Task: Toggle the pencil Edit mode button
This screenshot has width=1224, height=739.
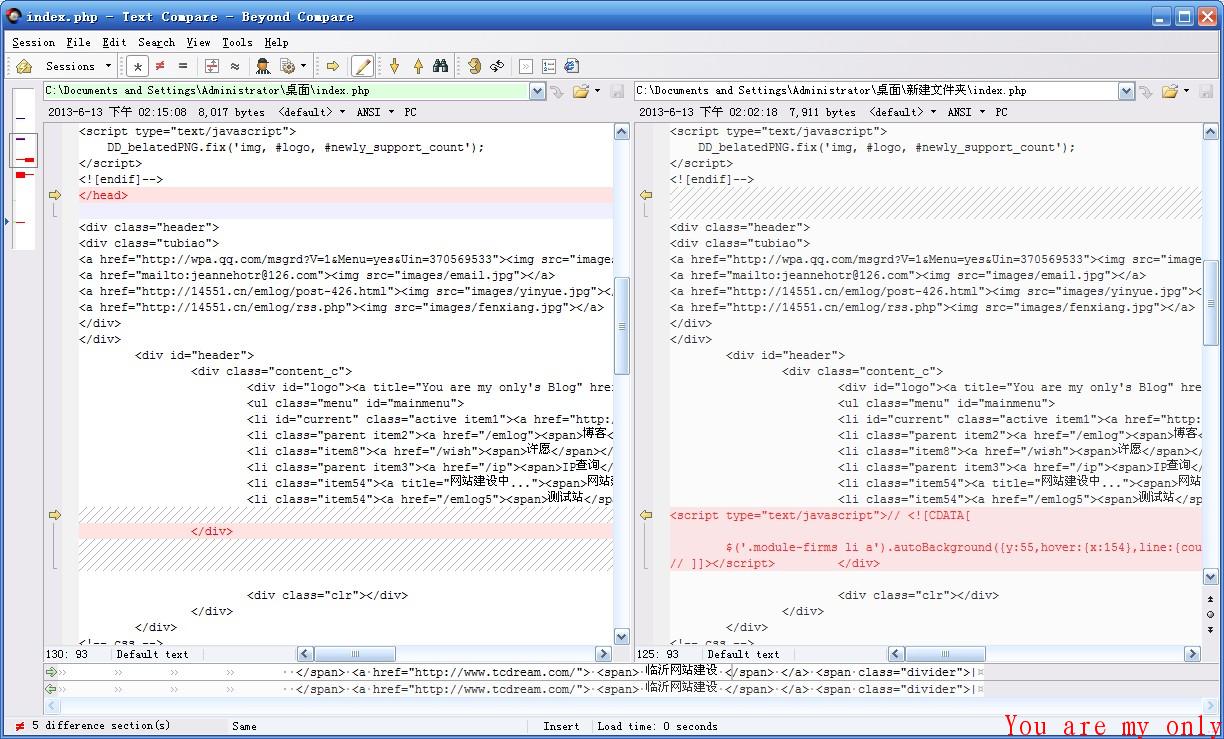Action: pyautogui.click(x=362, y=66)
